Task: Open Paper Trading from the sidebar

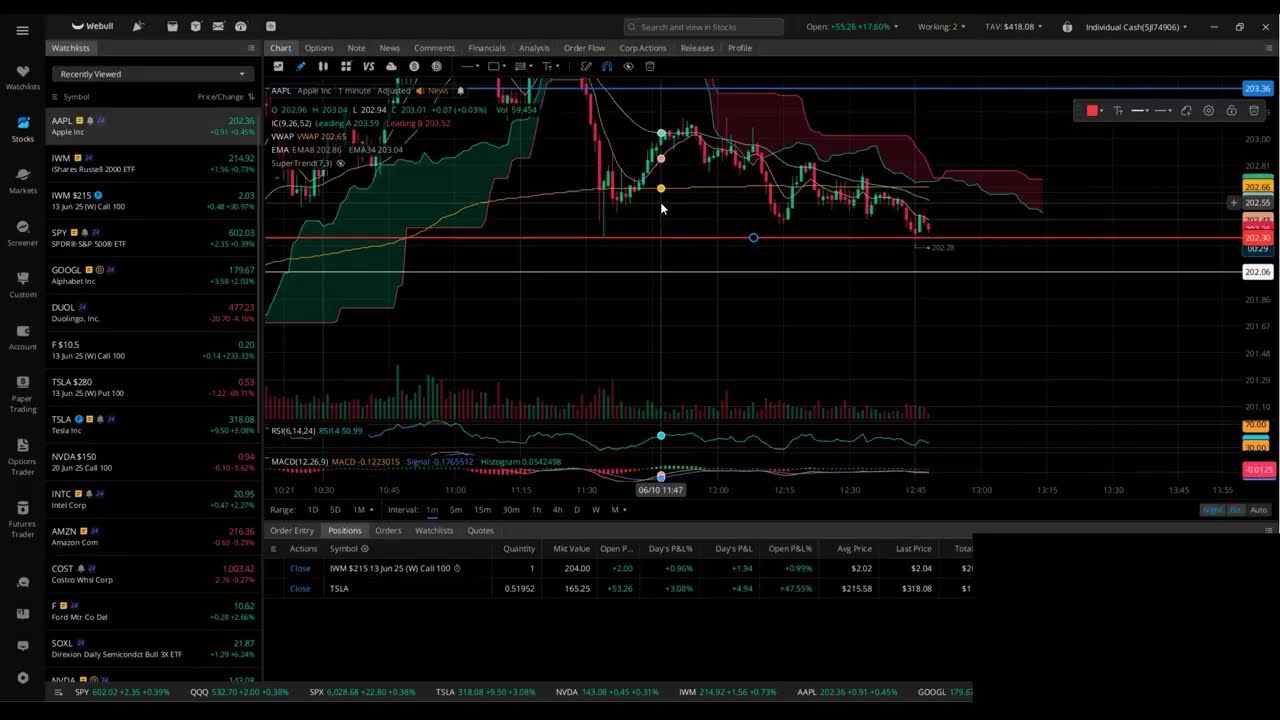Action: [23, 394]
